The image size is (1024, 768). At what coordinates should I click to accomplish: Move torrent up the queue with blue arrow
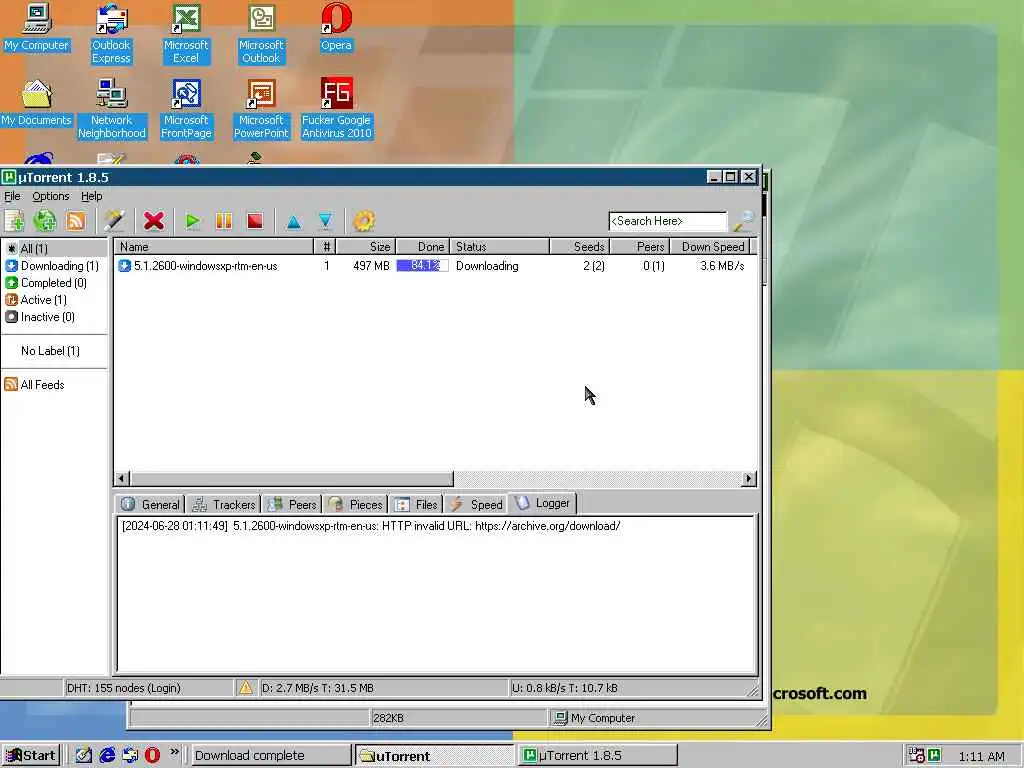click(x=294, y=222)
